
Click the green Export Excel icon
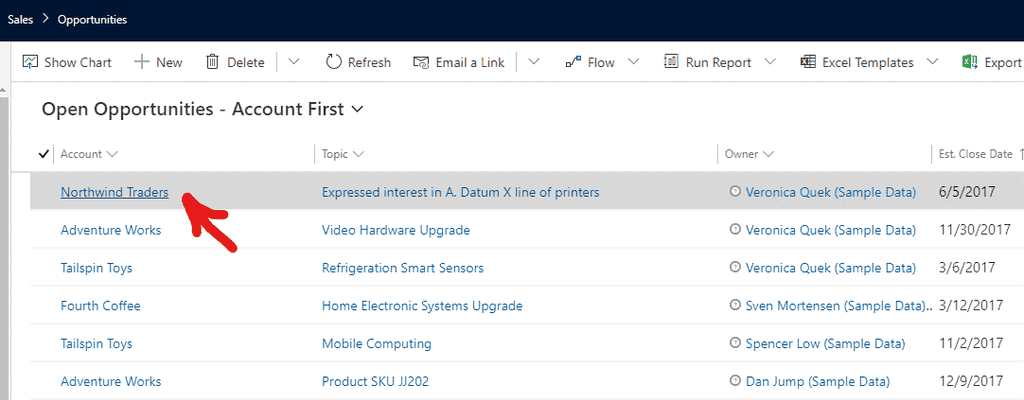pyautogui.click(x=969, y=62)
